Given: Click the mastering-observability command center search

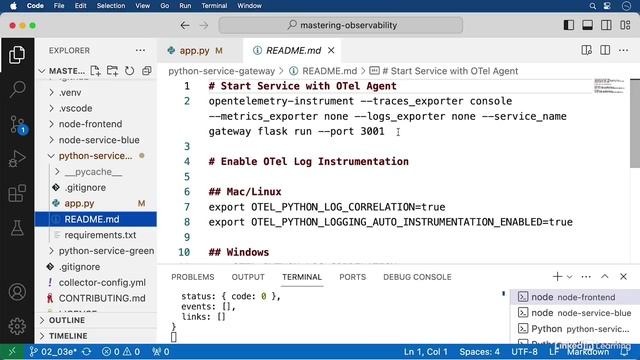Looking at the screenshot, I should 340,25.
